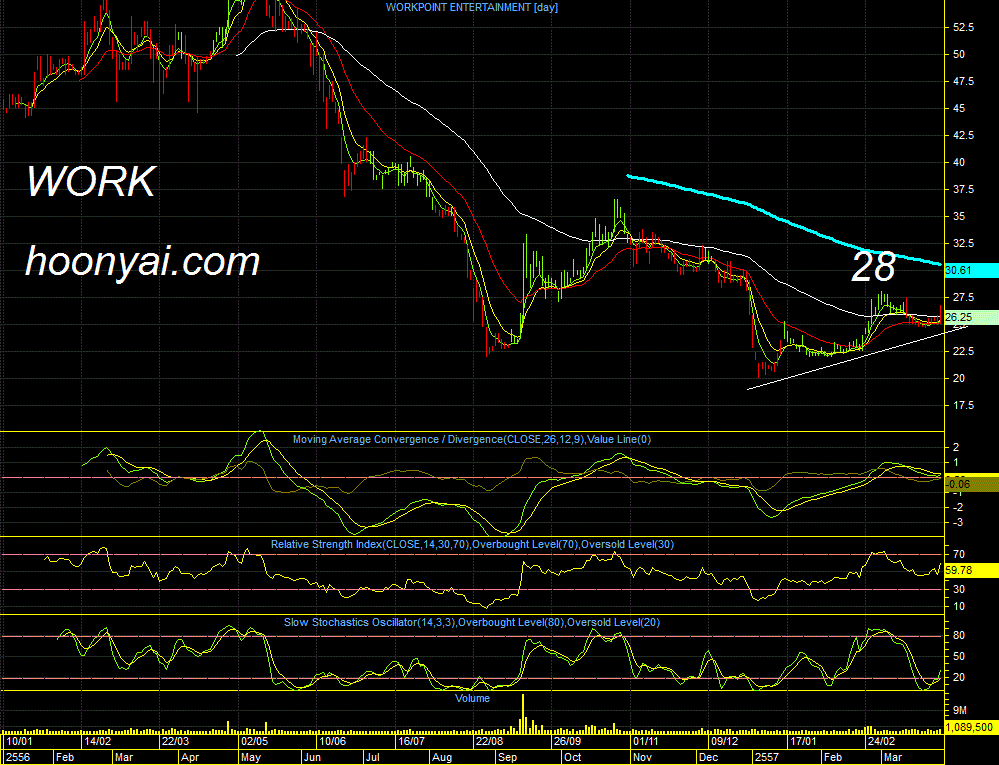The image size is (999, 765).
Task: Click the Jul month label
Action: click(373, 758)
